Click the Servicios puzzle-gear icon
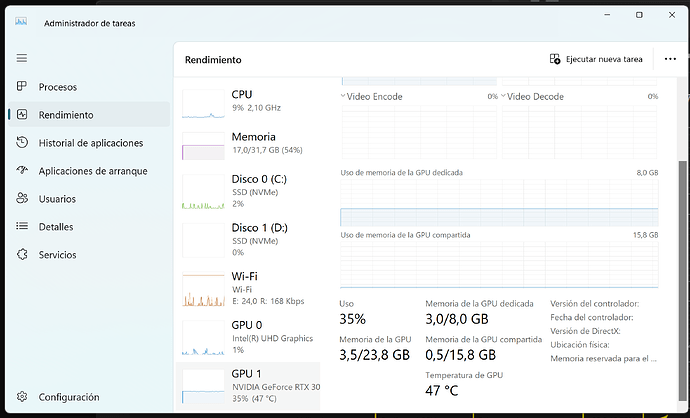690x418 pixels. point(22,254)
